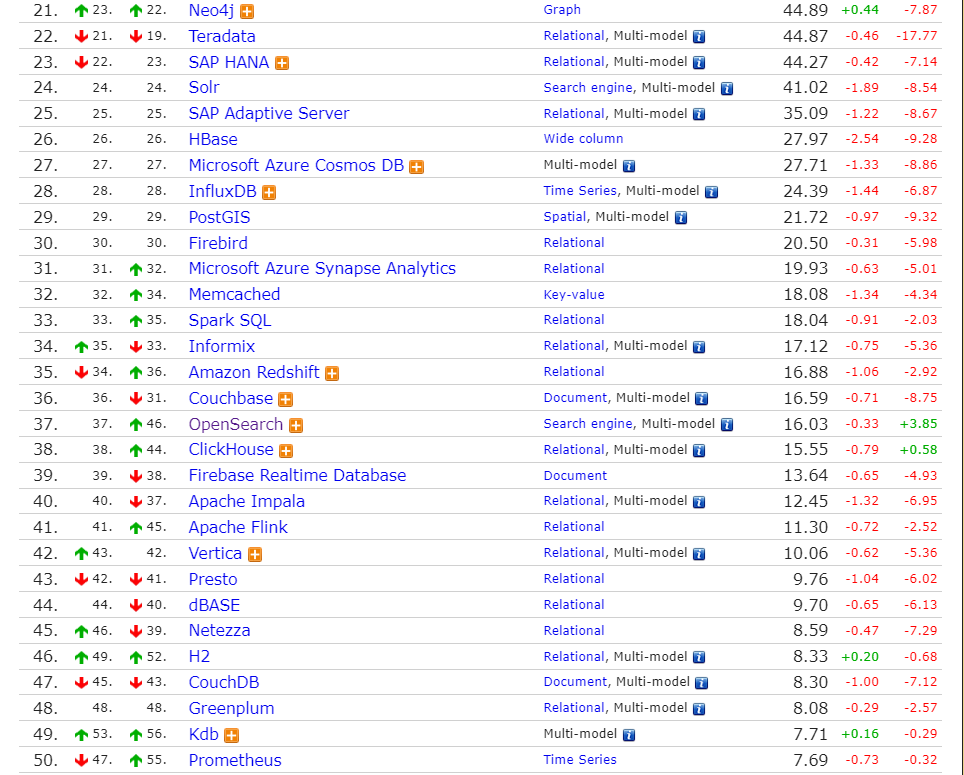The width and height of the screenshot is (964, 775).
Task: Click the +3.85 value in OpenSearch row
Action: [x=919, y=424]
